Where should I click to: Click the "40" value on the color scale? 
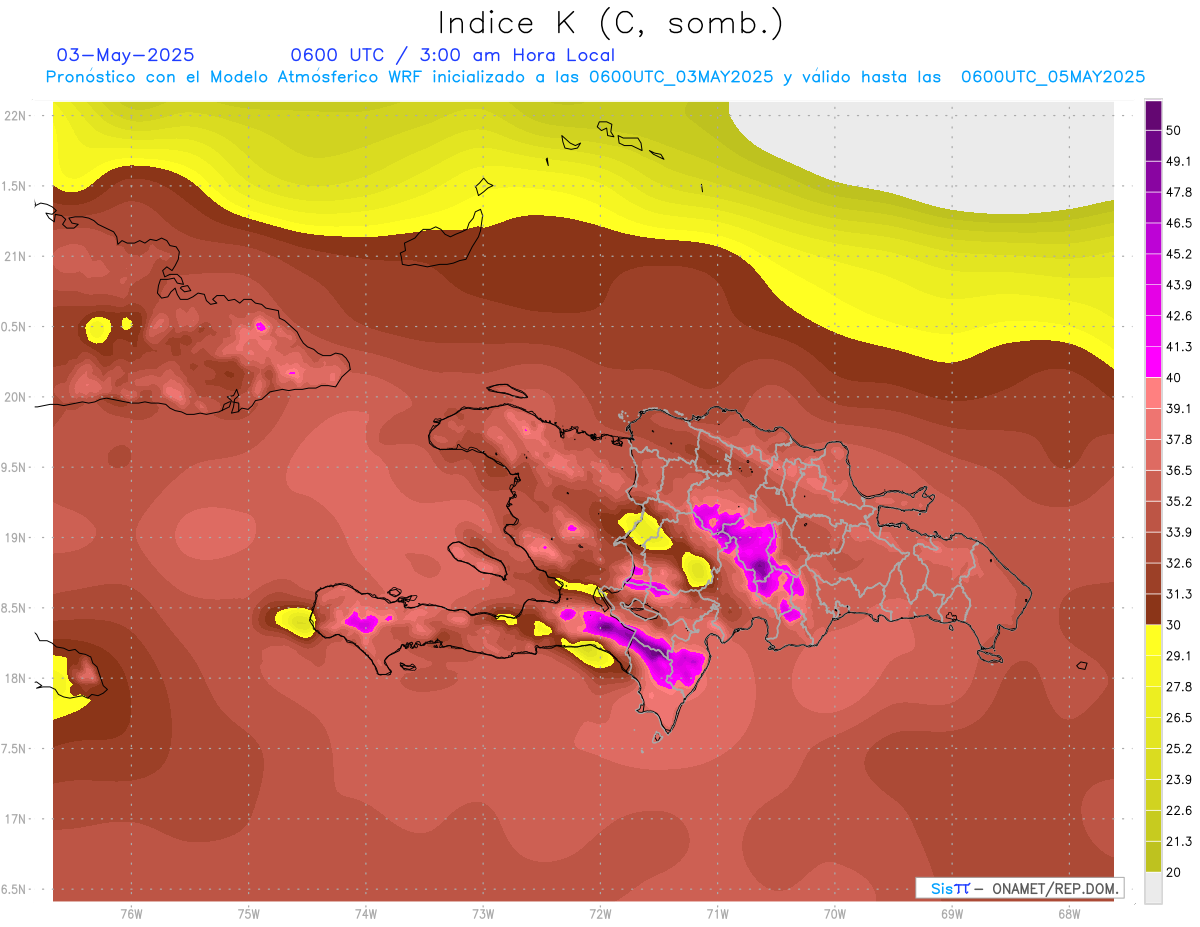1176,378
